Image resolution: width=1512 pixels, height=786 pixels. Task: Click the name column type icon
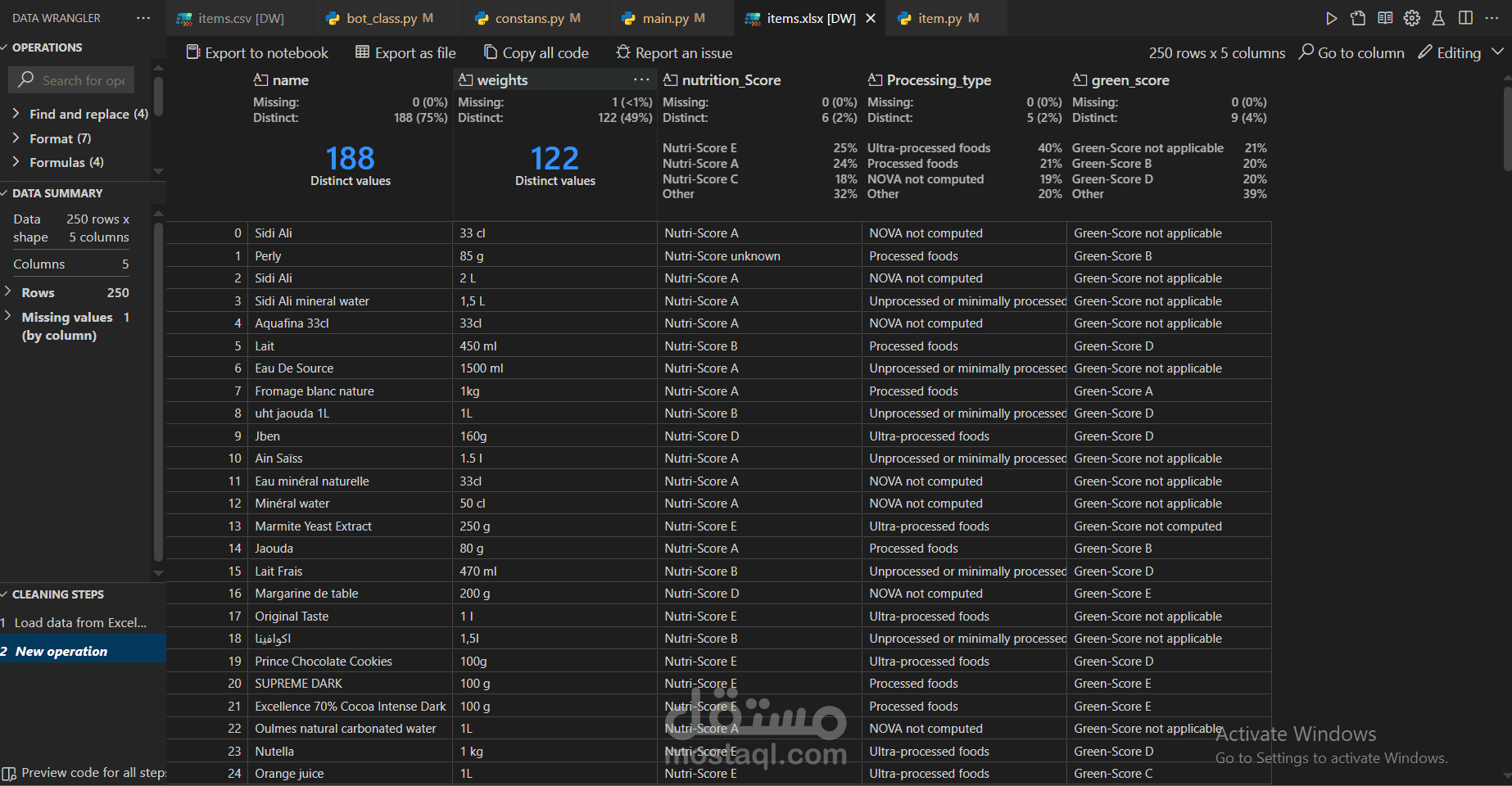point(261,79)
